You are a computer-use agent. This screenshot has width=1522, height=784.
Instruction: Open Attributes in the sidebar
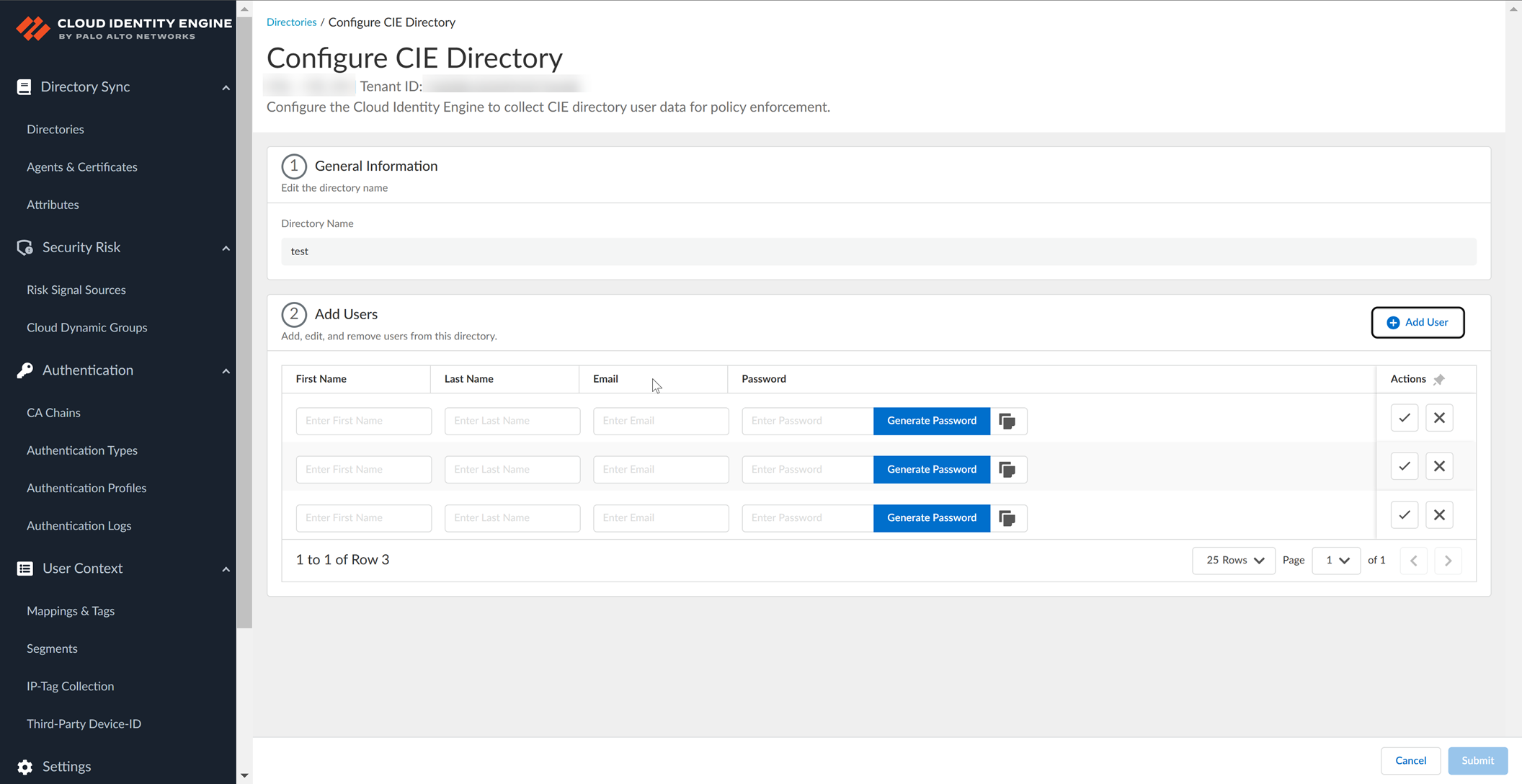tap(53, 205)
